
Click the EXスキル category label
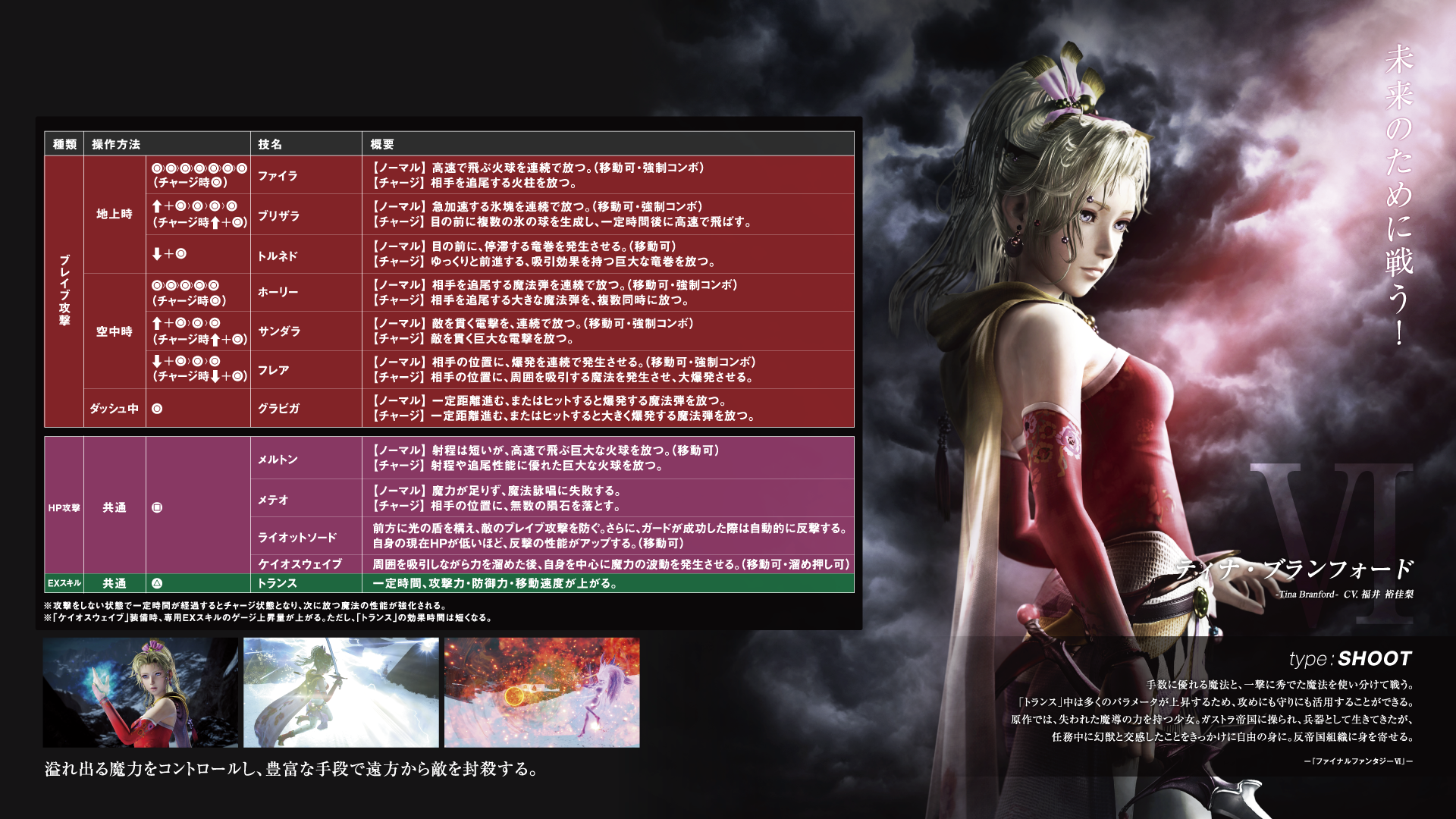64,583
